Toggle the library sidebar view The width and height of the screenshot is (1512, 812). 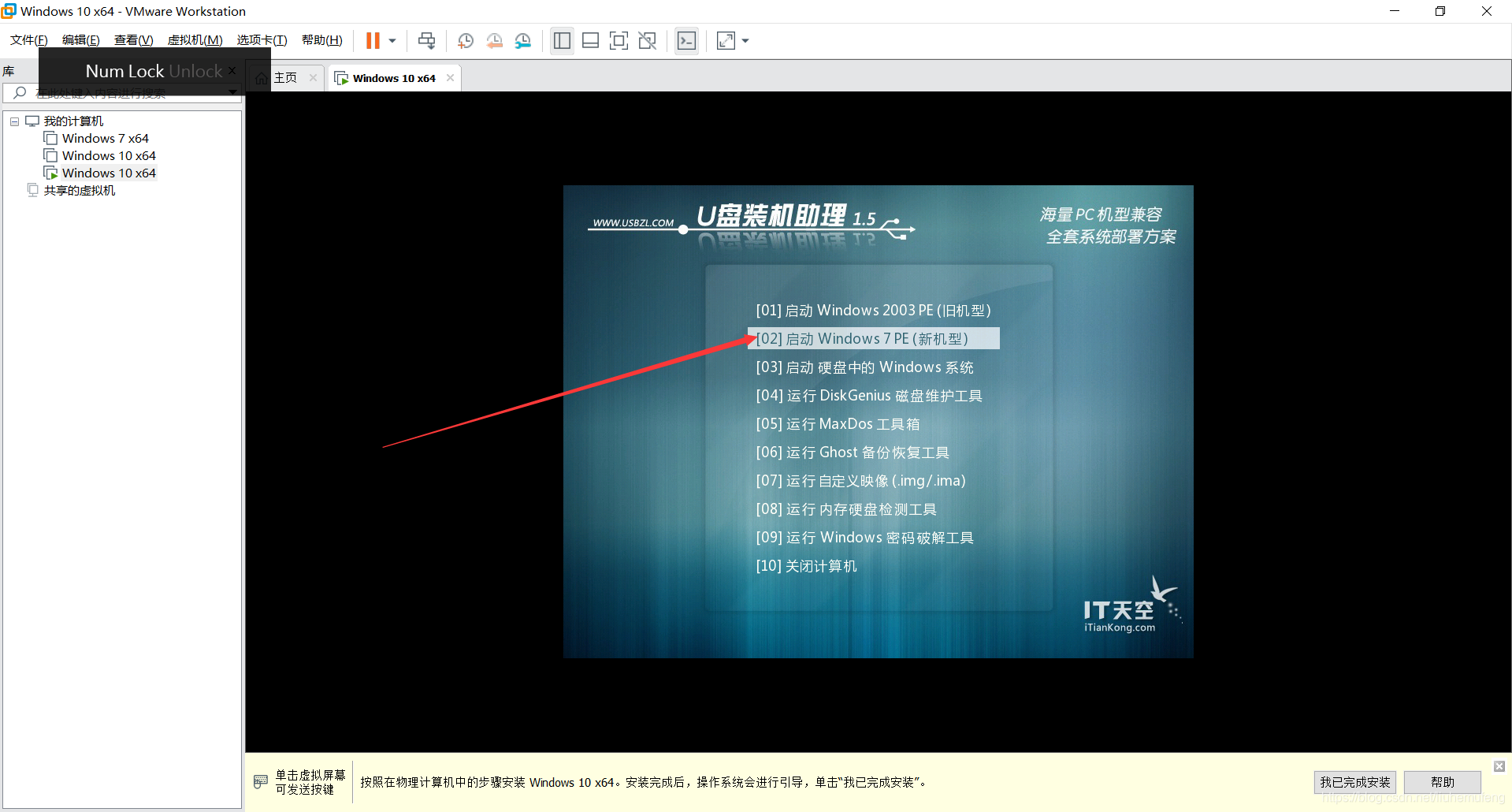point(562,40)
